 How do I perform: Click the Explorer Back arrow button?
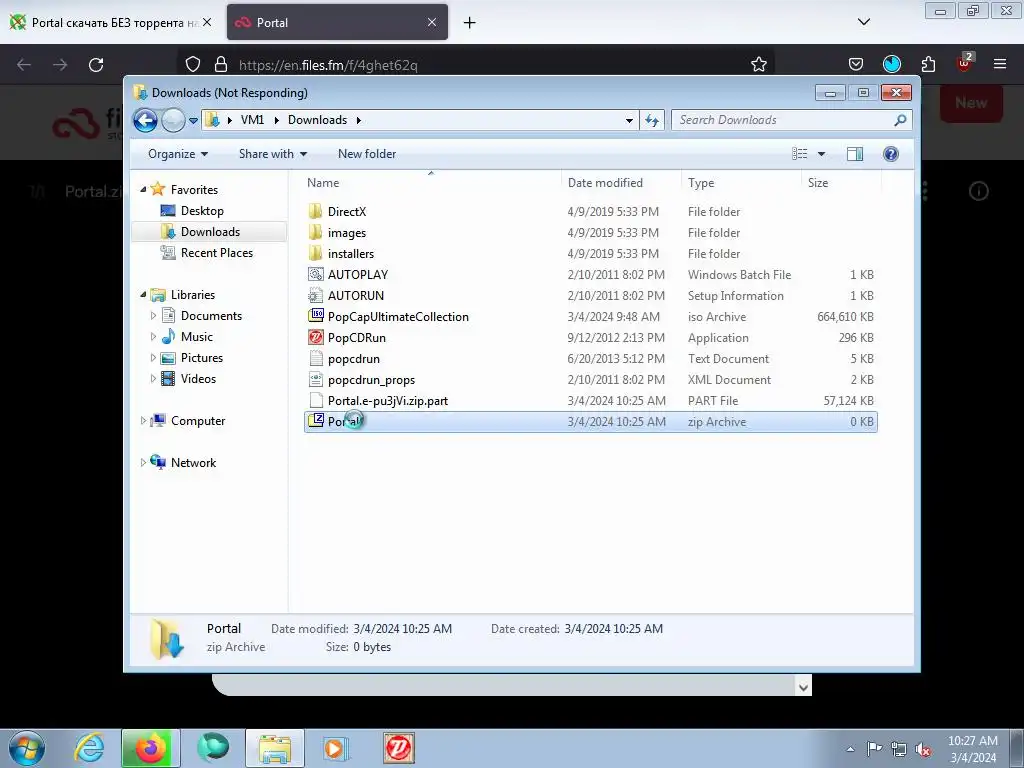145,120
